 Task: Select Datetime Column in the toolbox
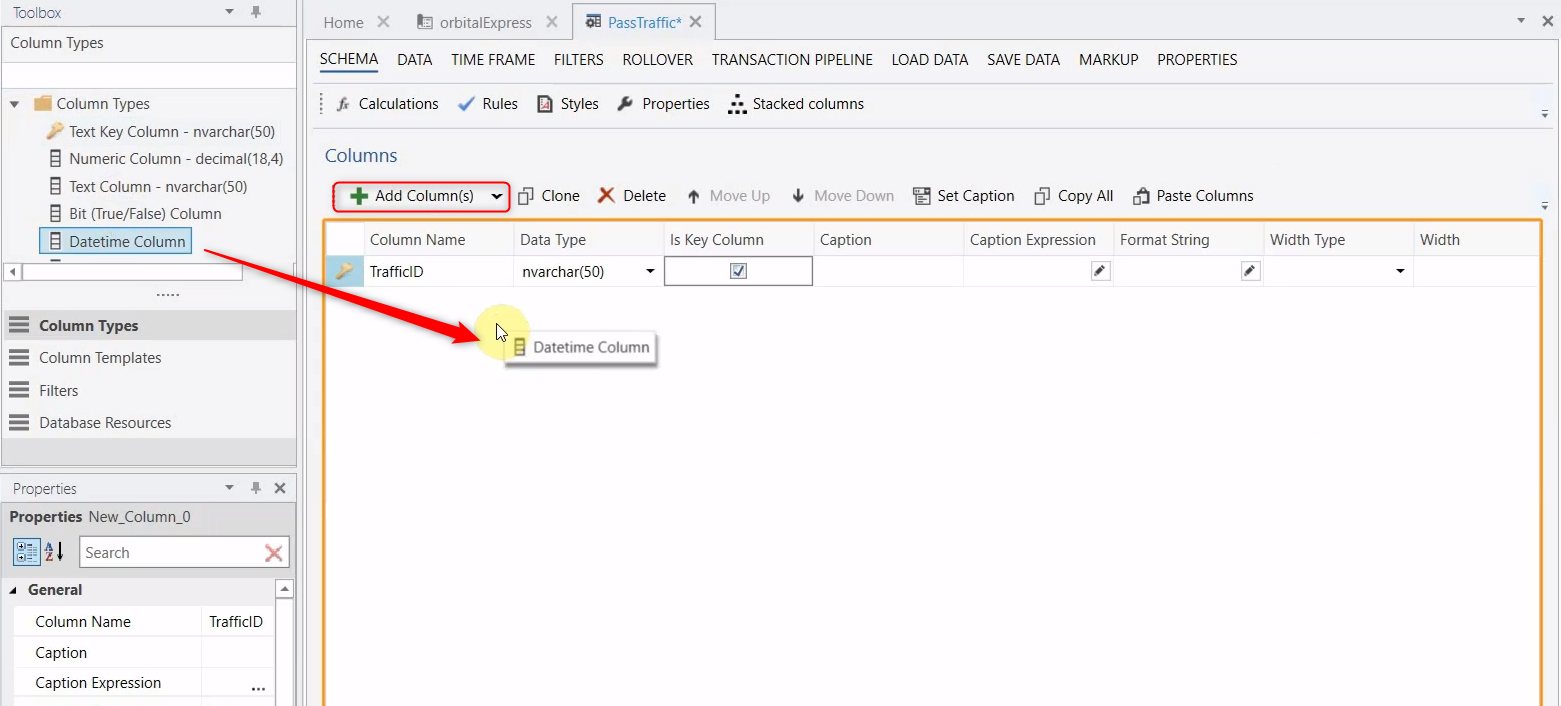[x=122, y=241]
